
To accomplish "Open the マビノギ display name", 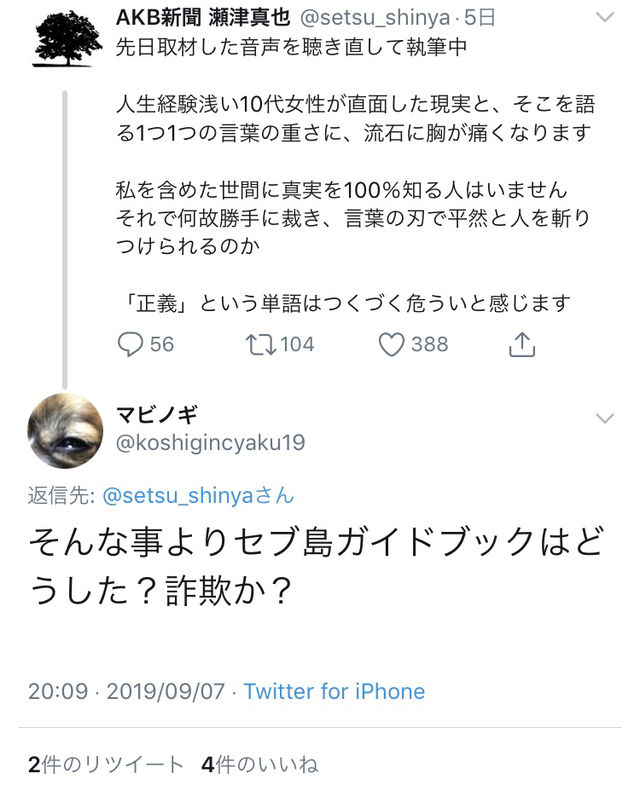I will 156,415.
